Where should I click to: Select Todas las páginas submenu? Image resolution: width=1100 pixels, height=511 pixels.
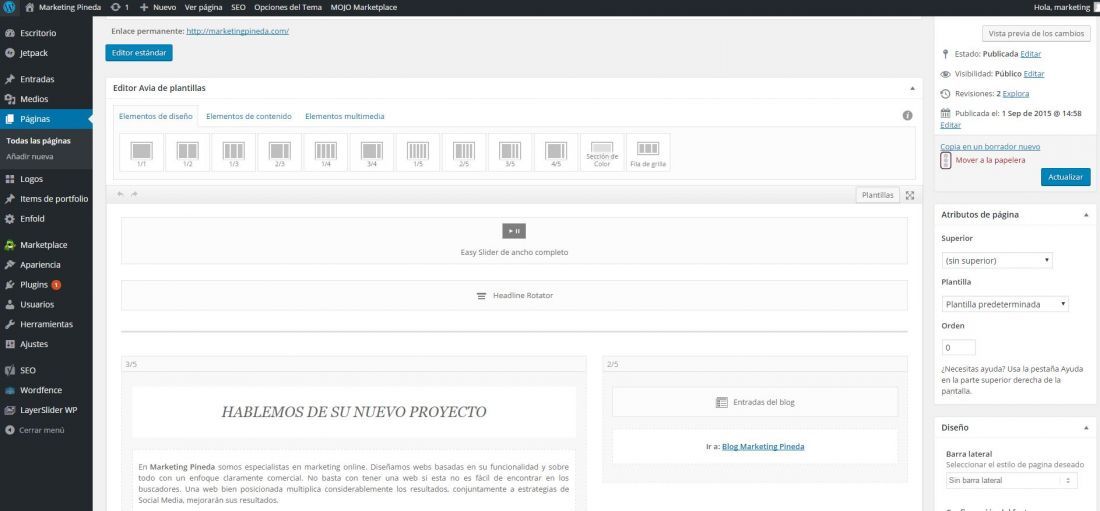click(38, 140)
